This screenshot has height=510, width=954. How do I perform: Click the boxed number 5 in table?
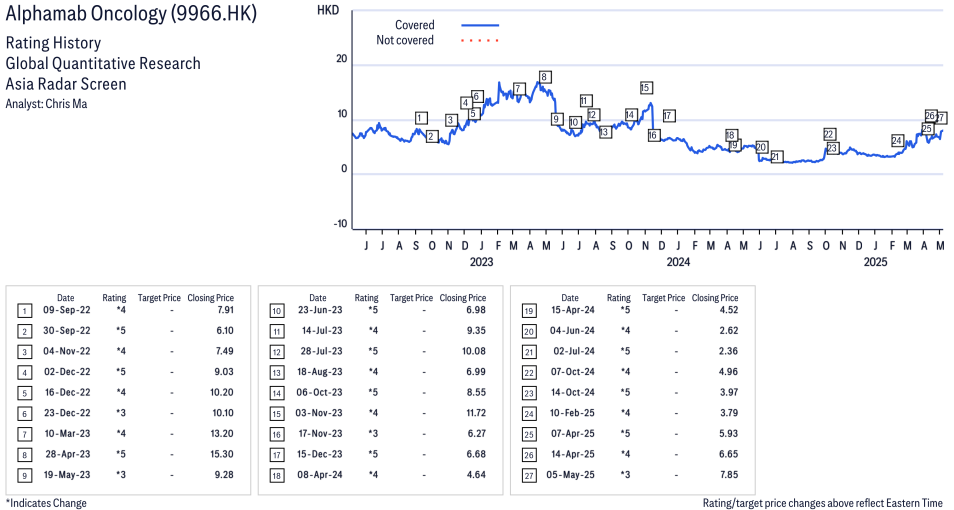(24, 394)
